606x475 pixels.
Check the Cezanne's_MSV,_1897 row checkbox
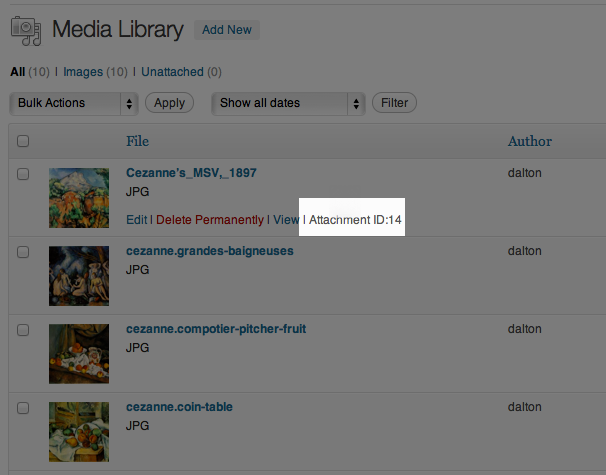(x=23, y=173)
